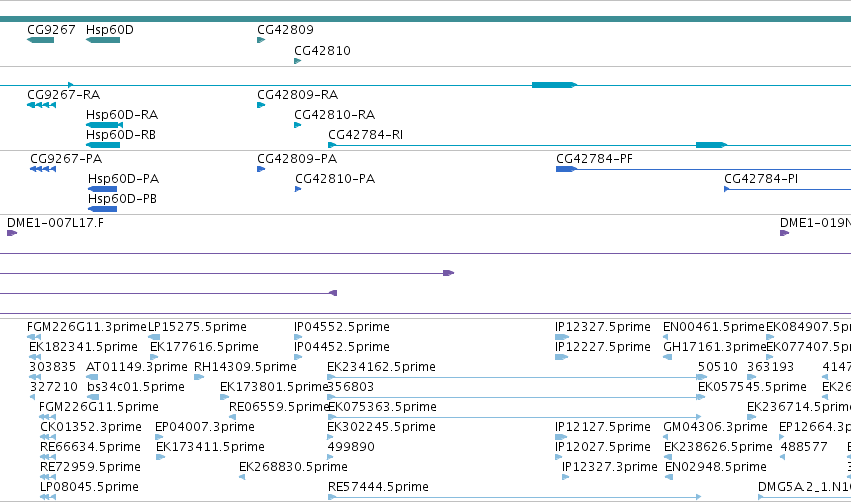Select the purple BAC span ending arrow
This screenshot has height=502, width=851.
click(x=449, y=273)
